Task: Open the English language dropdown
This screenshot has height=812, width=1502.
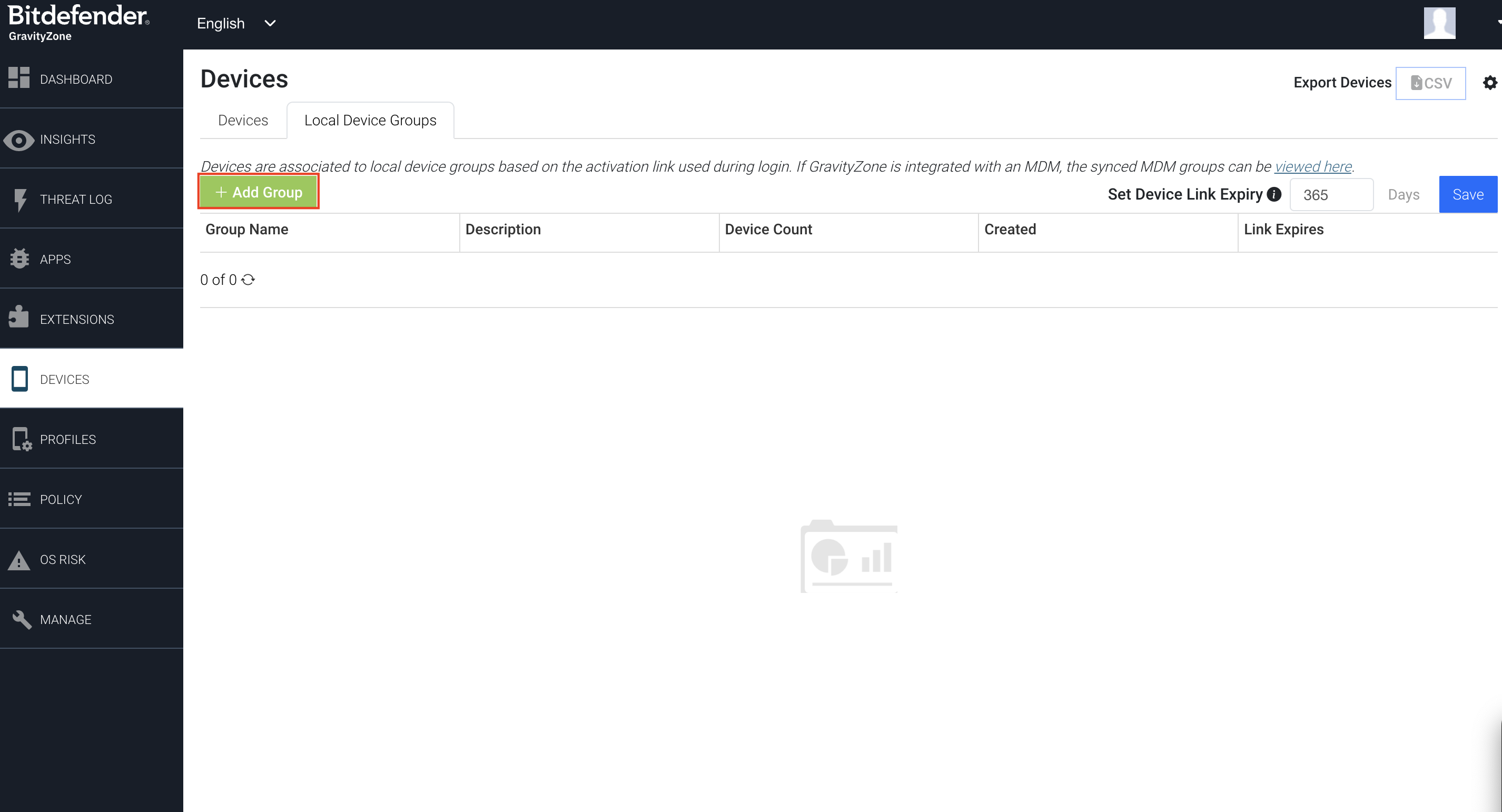Action: [236, 23]
